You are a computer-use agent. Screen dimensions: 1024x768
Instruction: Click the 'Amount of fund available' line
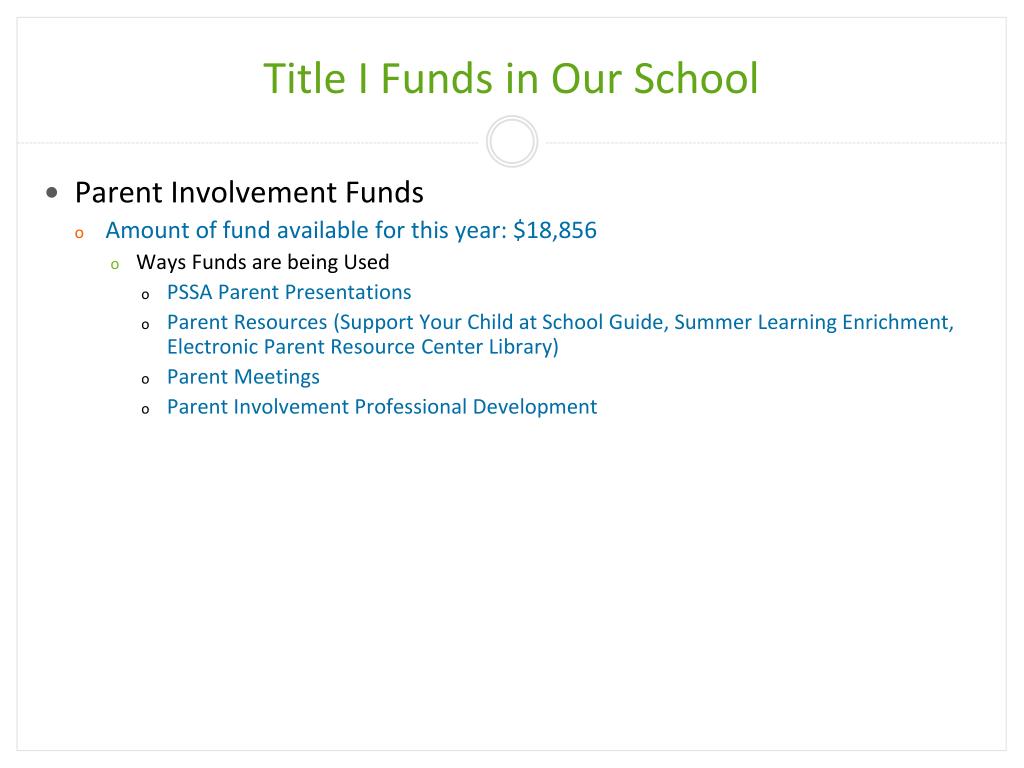(x=351, y=230)
